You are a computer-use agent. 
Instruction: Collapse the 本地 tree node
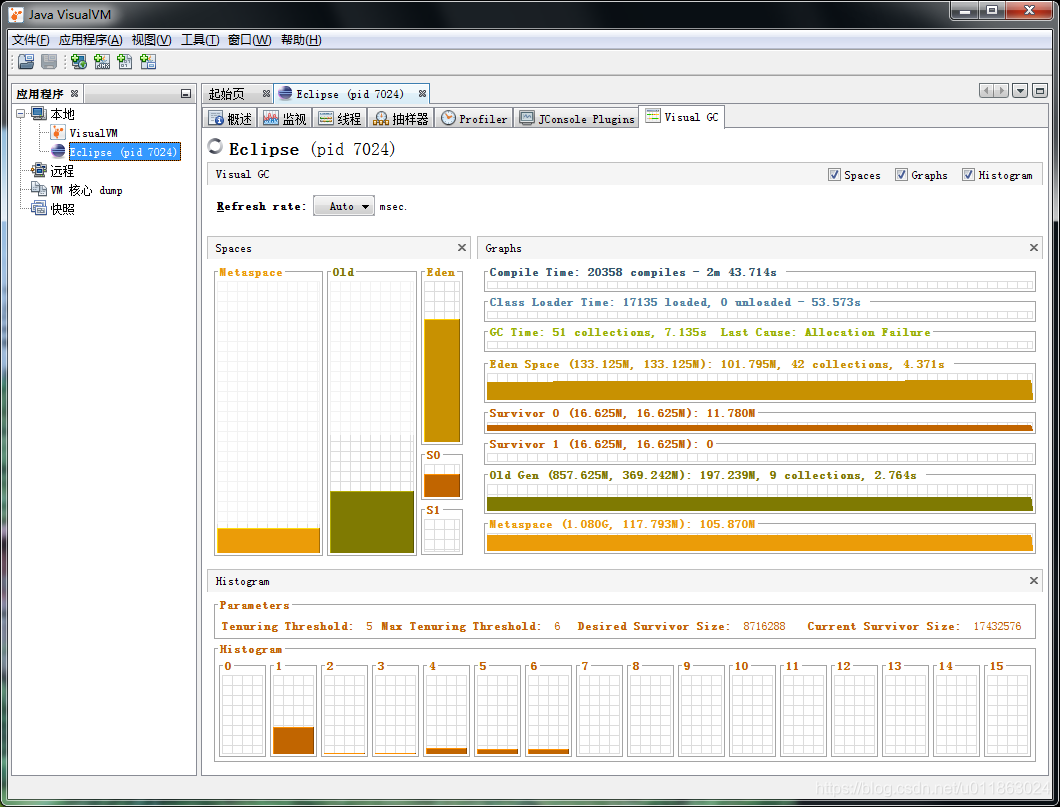(21, 114)
